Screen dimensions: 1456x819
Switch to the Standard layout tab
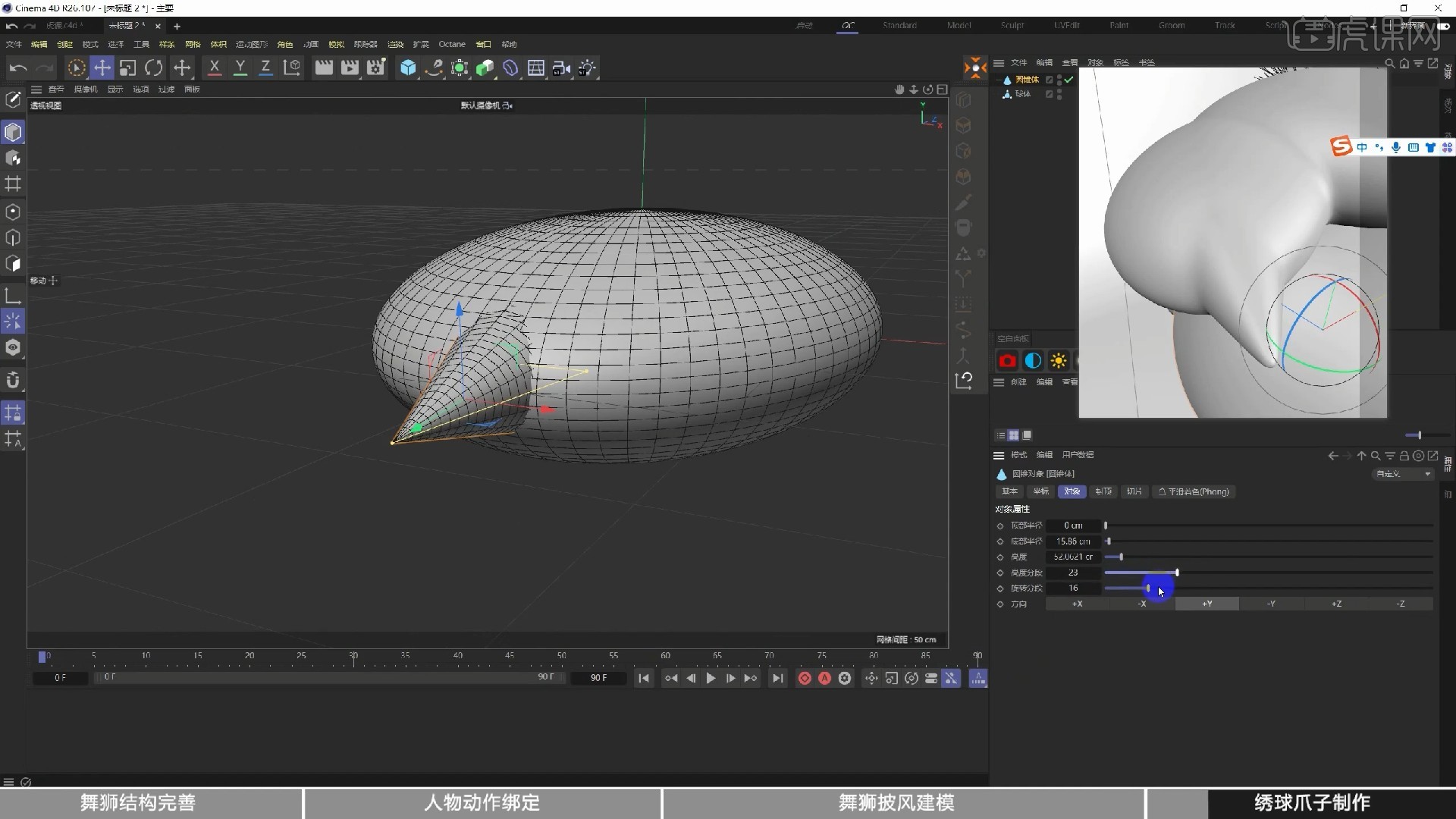point(899,26)
